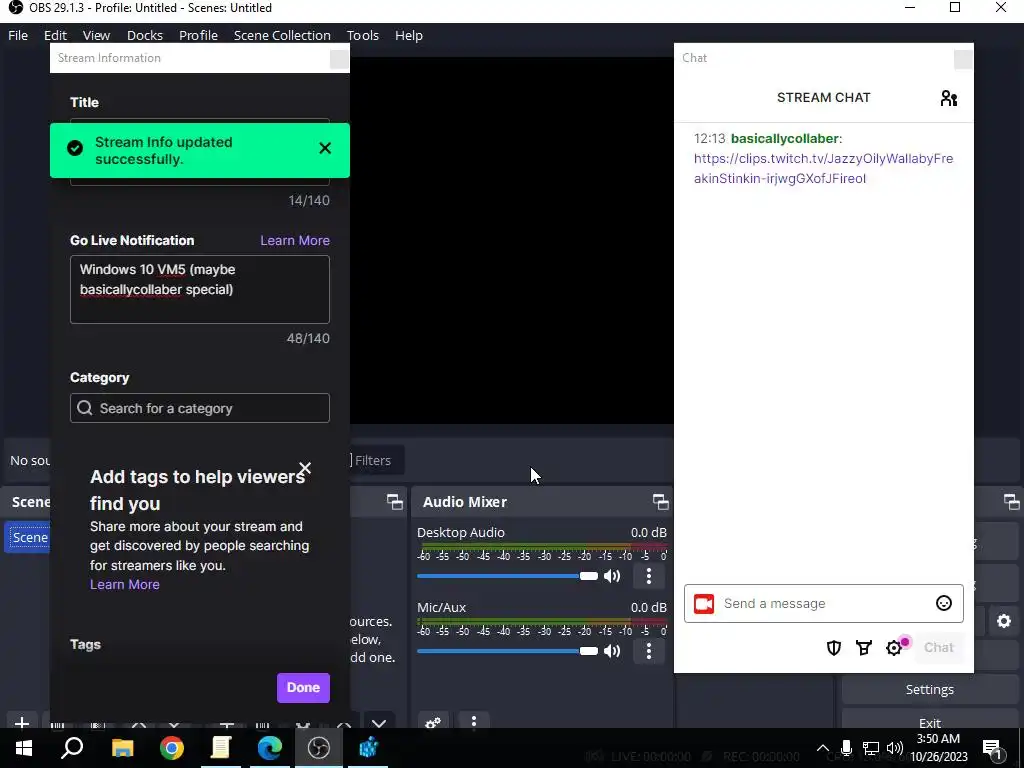Viewport: 1024px width, 768px height.
Task: Pop out the Audio Mixer dock
Action: tap(660, 502)
